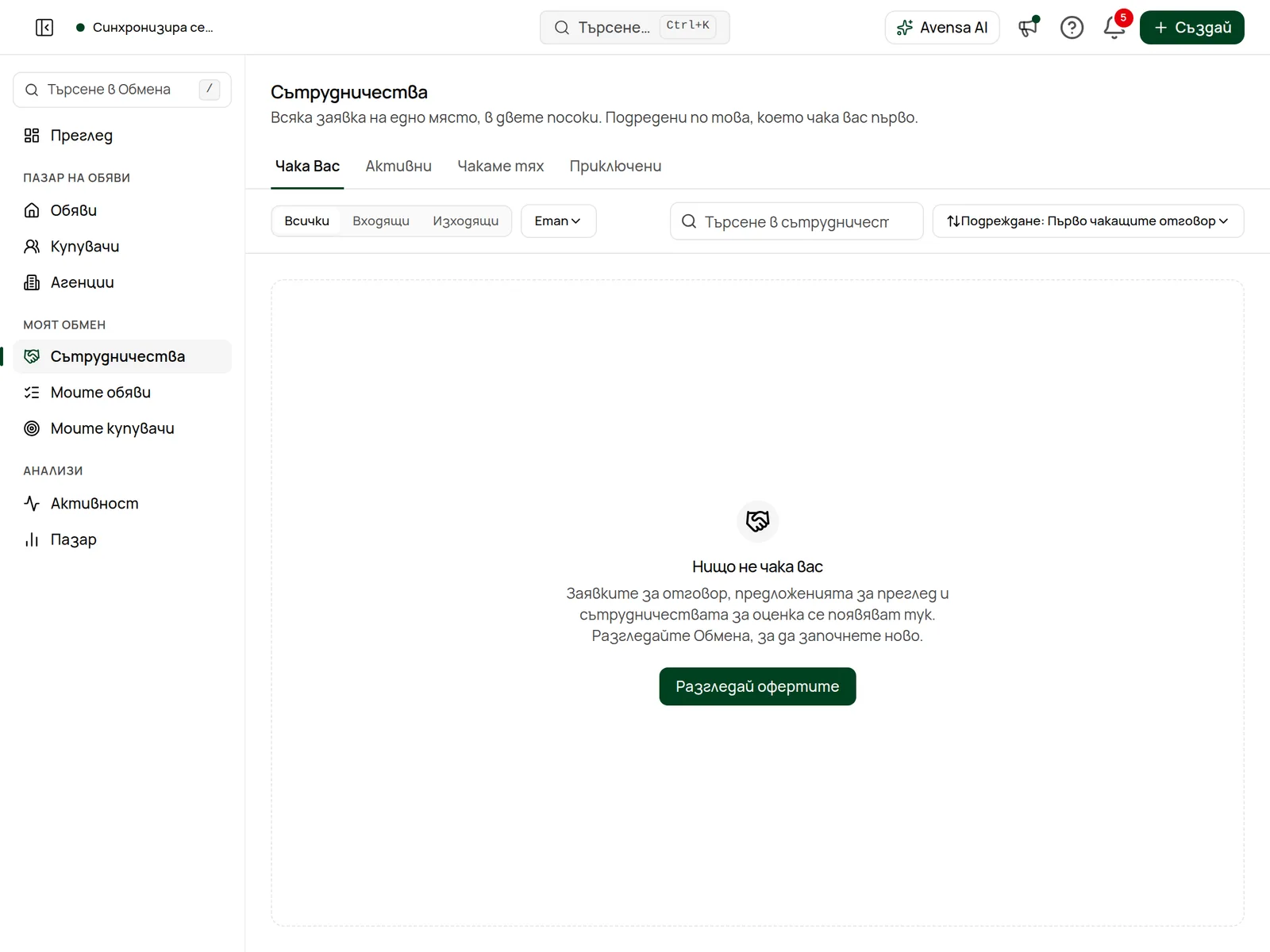Click the Разгледай офертите button

pyautogui.click(x=757, y=686)
